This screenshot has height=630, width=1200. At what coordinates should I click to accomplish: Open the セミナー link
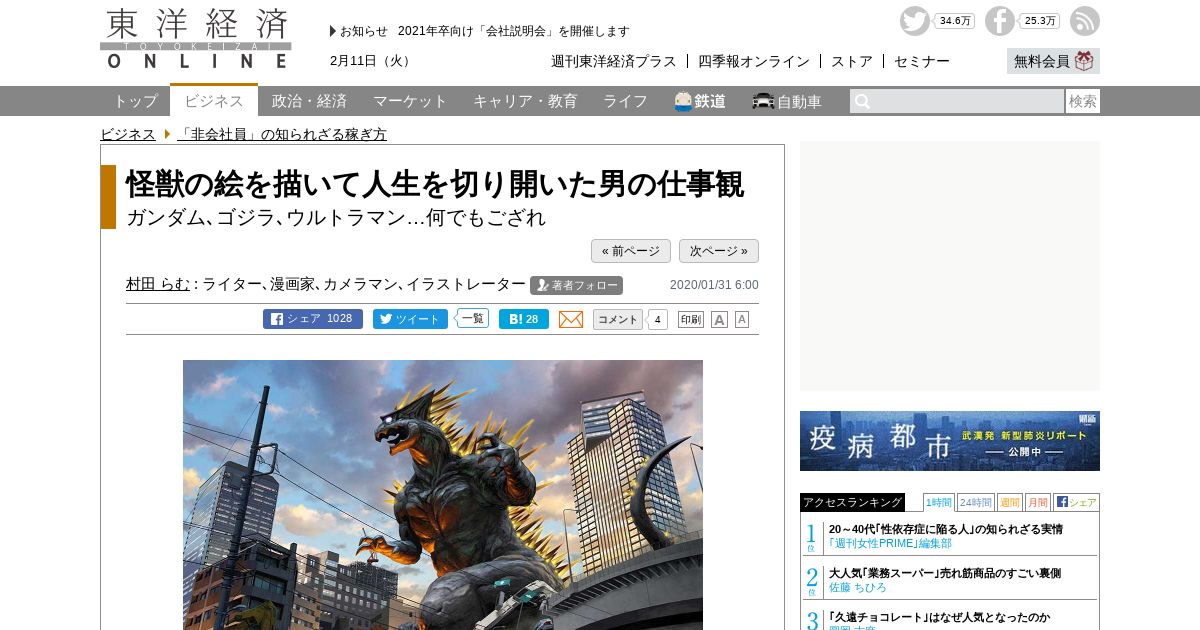pos(922,61)
